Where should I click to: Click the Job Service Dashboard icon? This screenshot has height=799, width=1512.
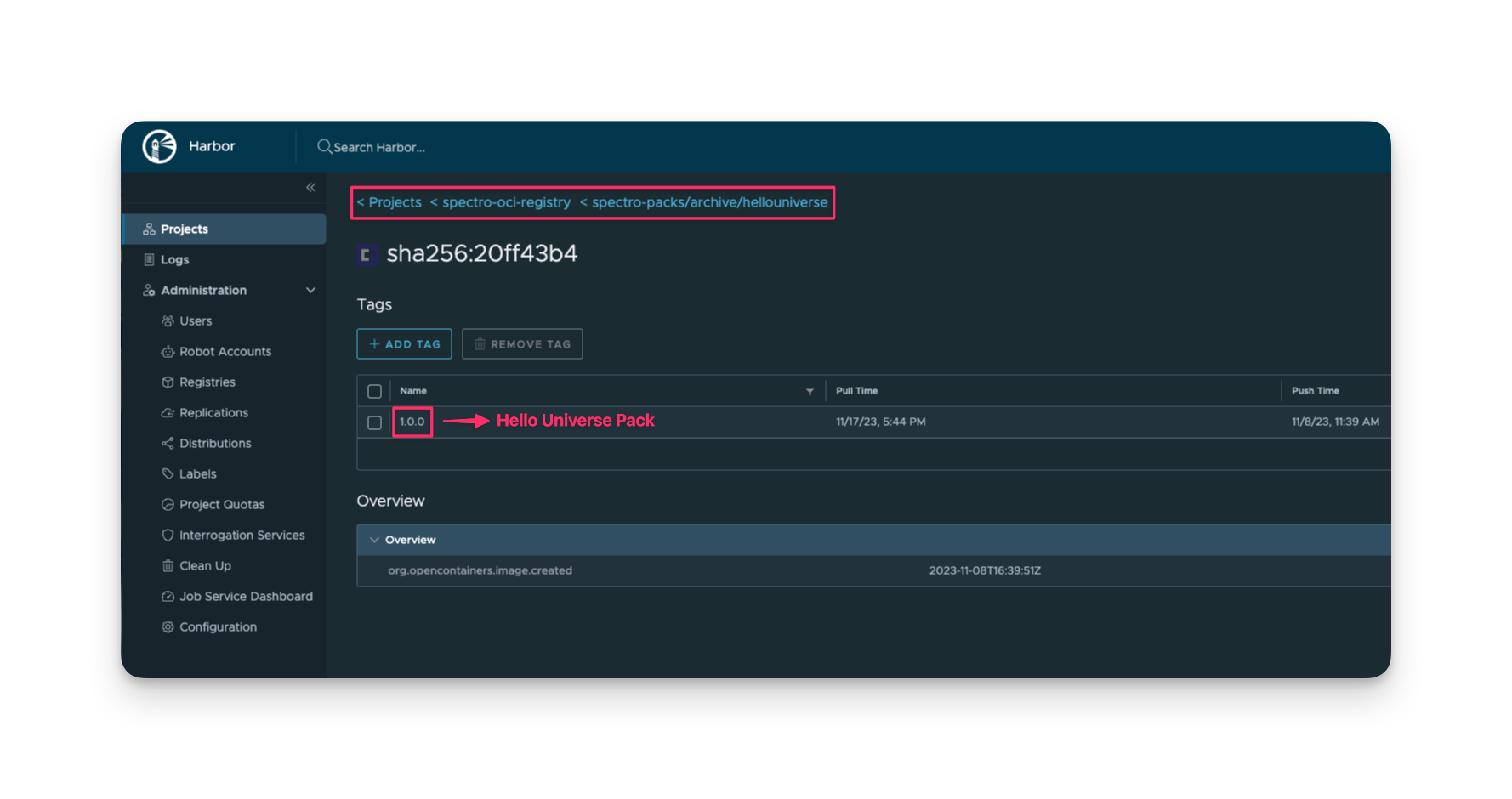(x=168, y=597)
